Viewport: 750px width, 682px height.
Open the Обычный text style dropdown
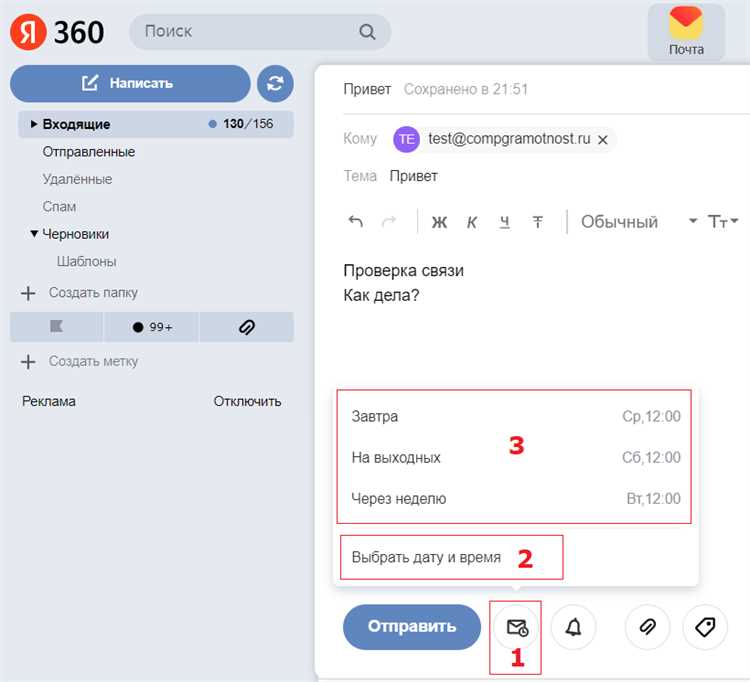639,221
